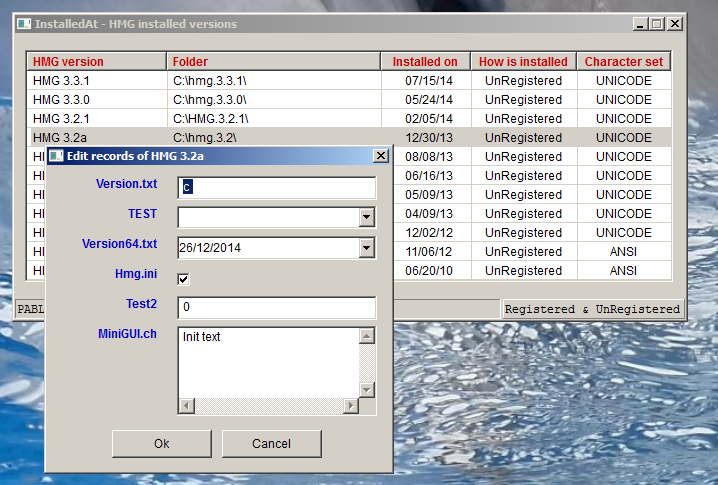
Task: Click the 06/20/10 install date cell
Action: pyautogui.click(x=429, y=271)
